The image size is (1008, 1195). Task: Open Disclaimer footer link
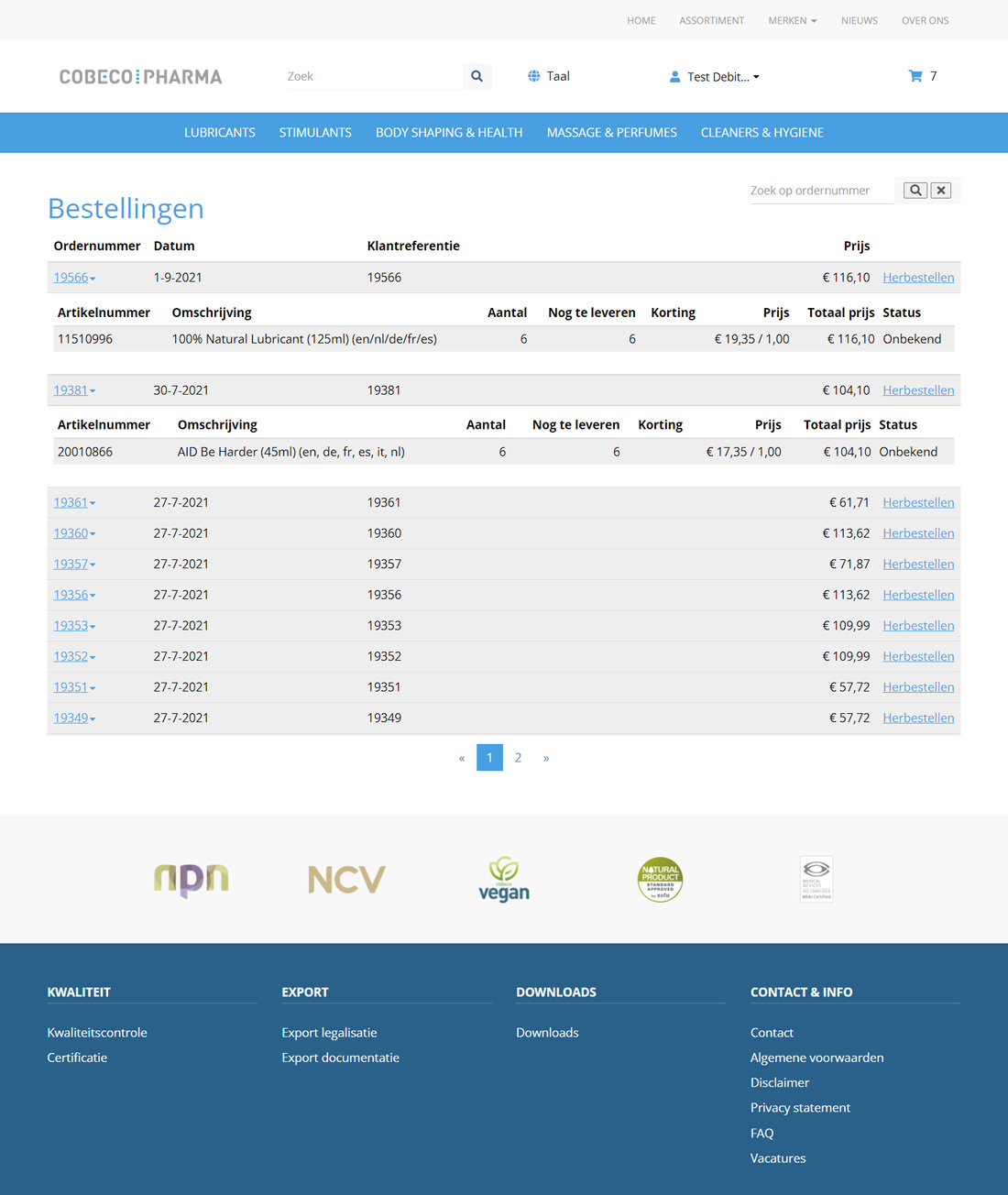[x=780, y=1083]
